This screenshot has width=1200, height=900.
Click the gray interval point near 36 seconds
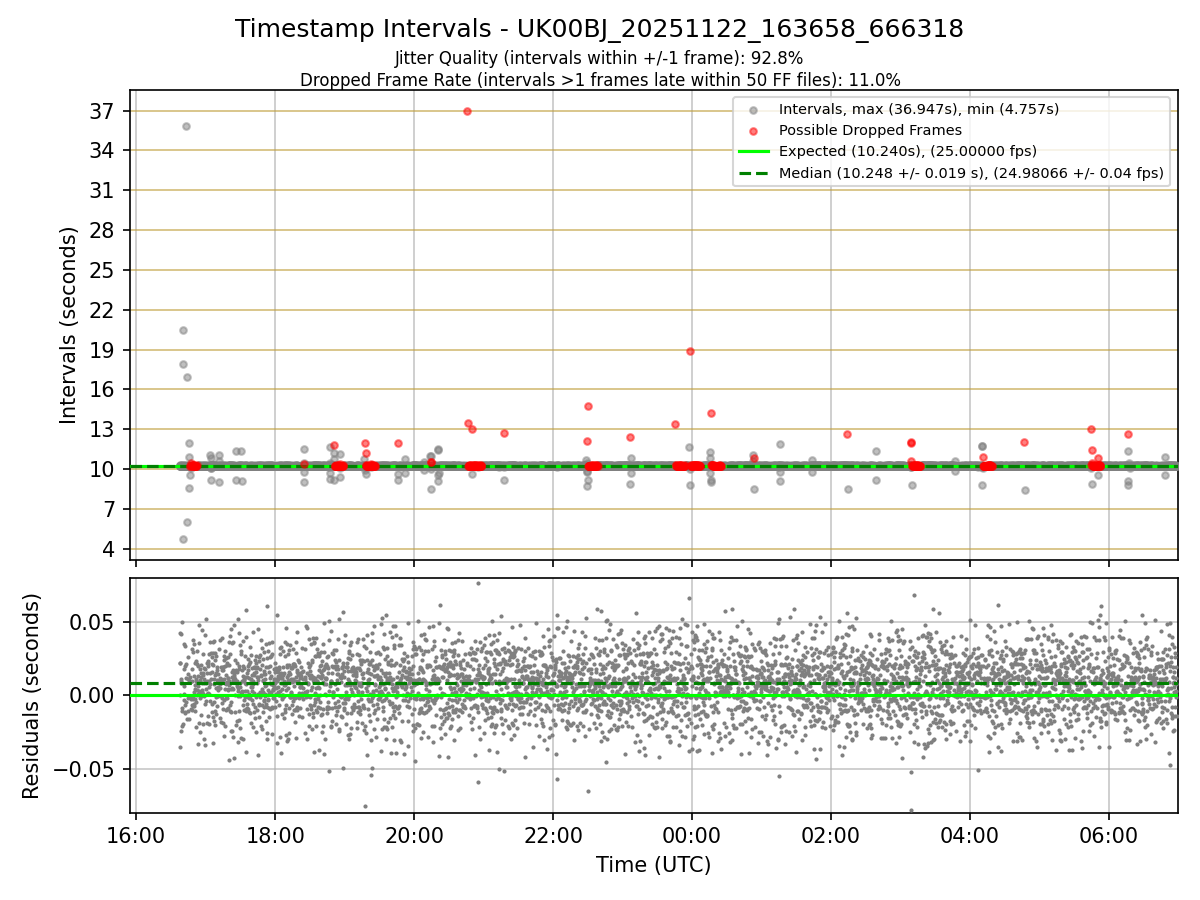pos(186,126)
